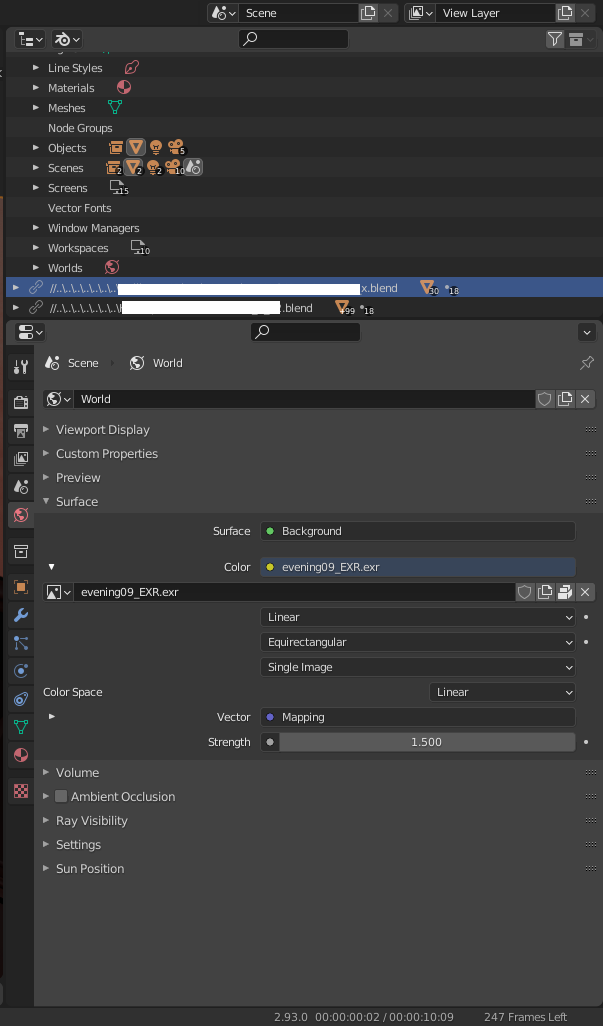Screen dimensions: 603x1026
Task: Click the Vector Mapping node link
Action: click(418, 717)
